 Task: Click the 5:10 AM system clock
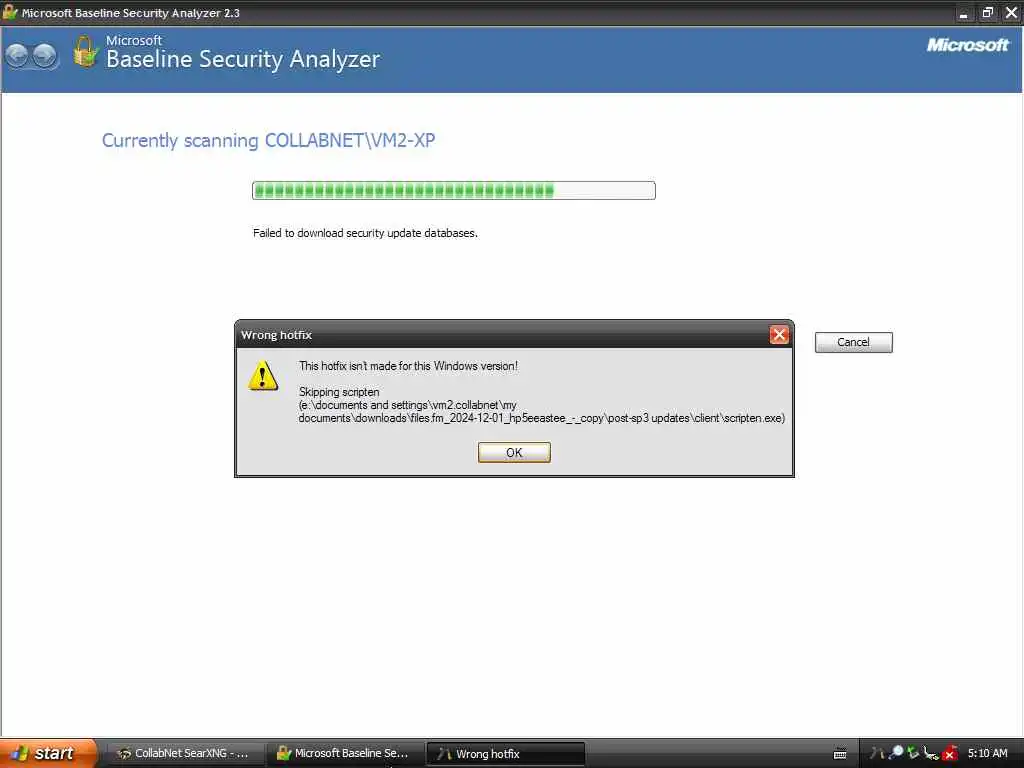[987, 754]
